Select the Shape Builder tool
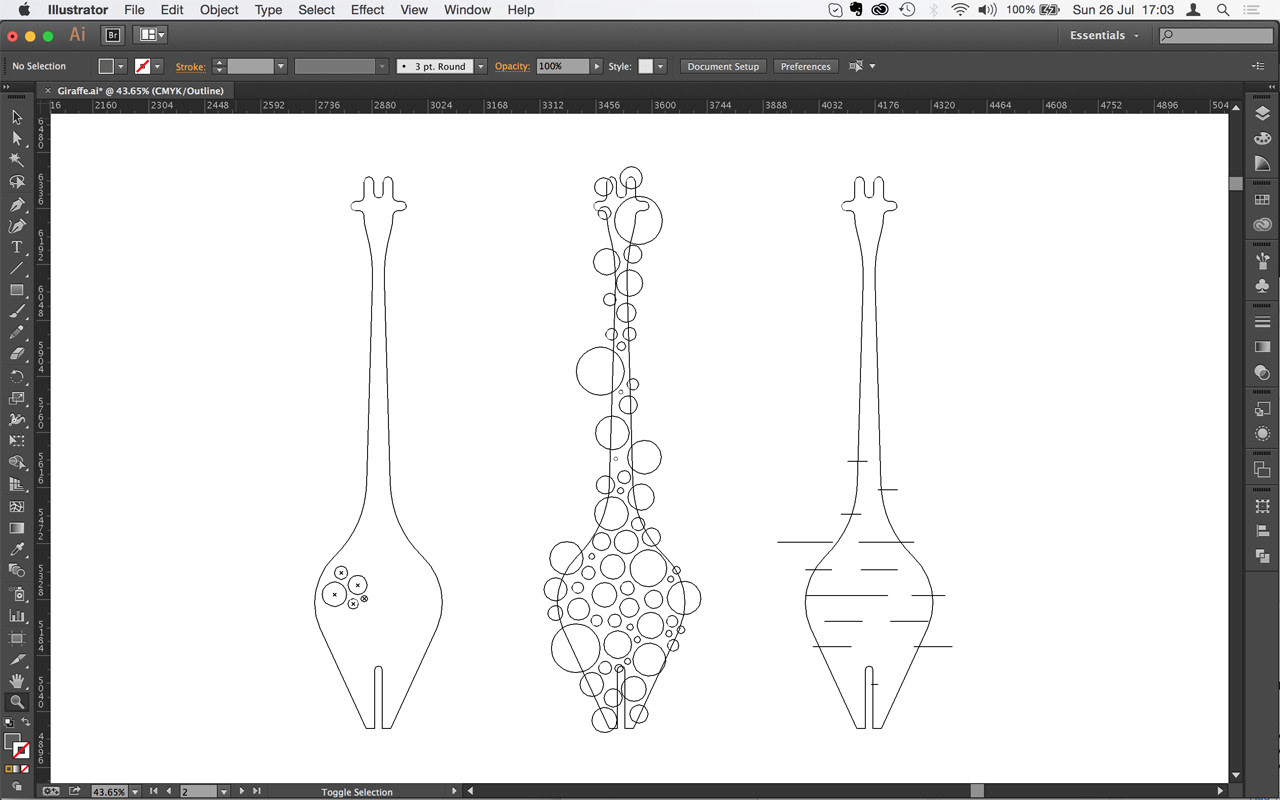 (x=17, y=463)
